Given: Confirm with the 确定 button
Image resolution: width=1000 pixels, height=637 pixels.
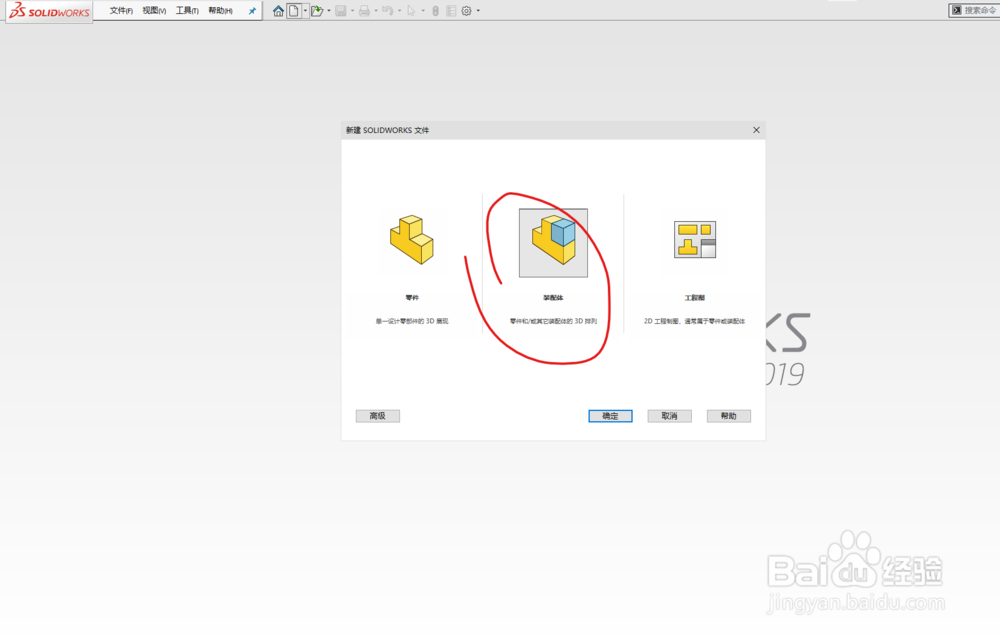Looking at the screenshot, I should click(610, 416).
